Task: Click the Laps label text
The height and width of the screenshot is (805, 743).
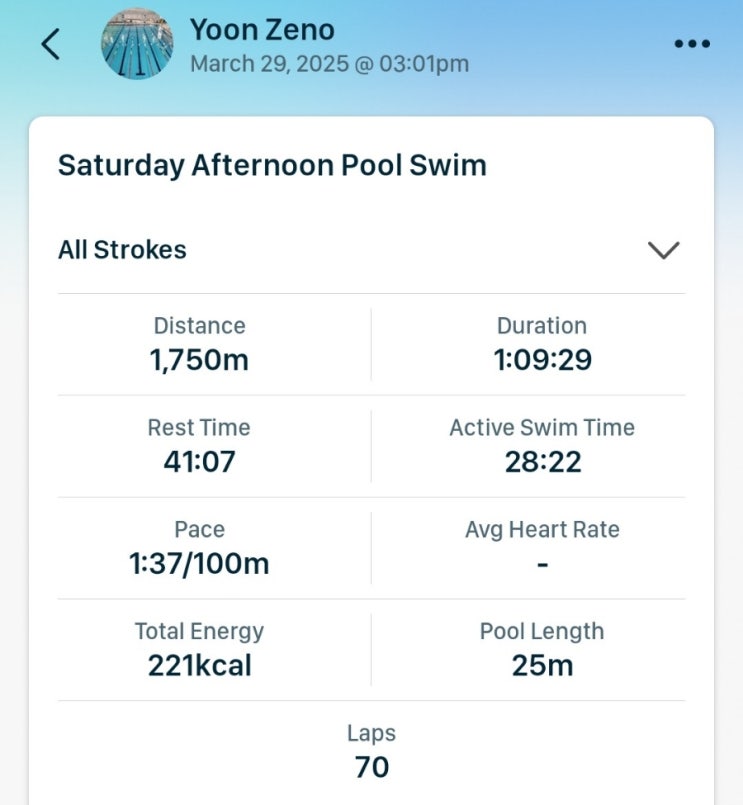Action: pos(371,733)
